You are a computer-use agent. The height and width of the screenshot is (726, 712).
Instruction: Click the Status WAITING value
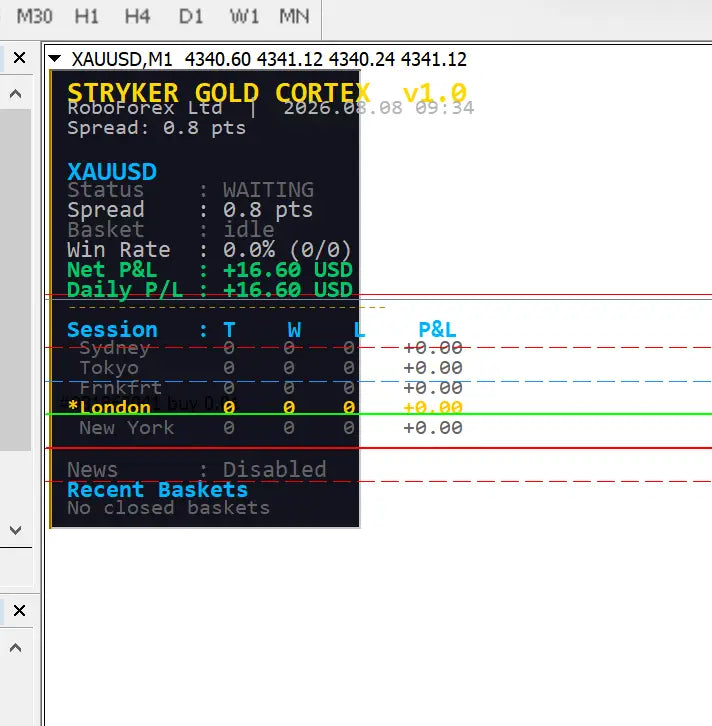coord(268,190)
